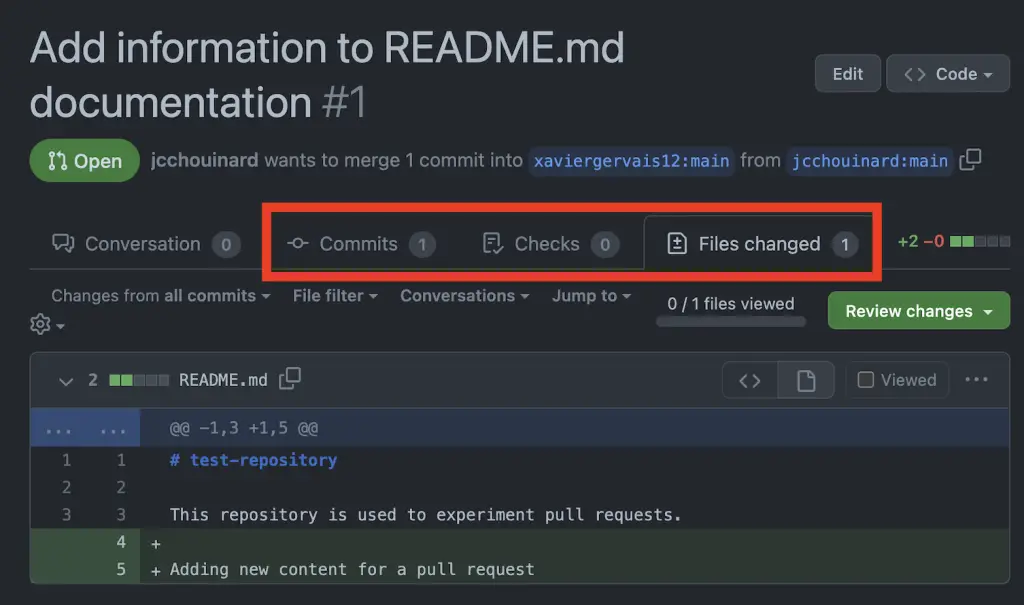Switch to the Commits tab
This screenshot has height=605, width=1024.
click(361, 244)
